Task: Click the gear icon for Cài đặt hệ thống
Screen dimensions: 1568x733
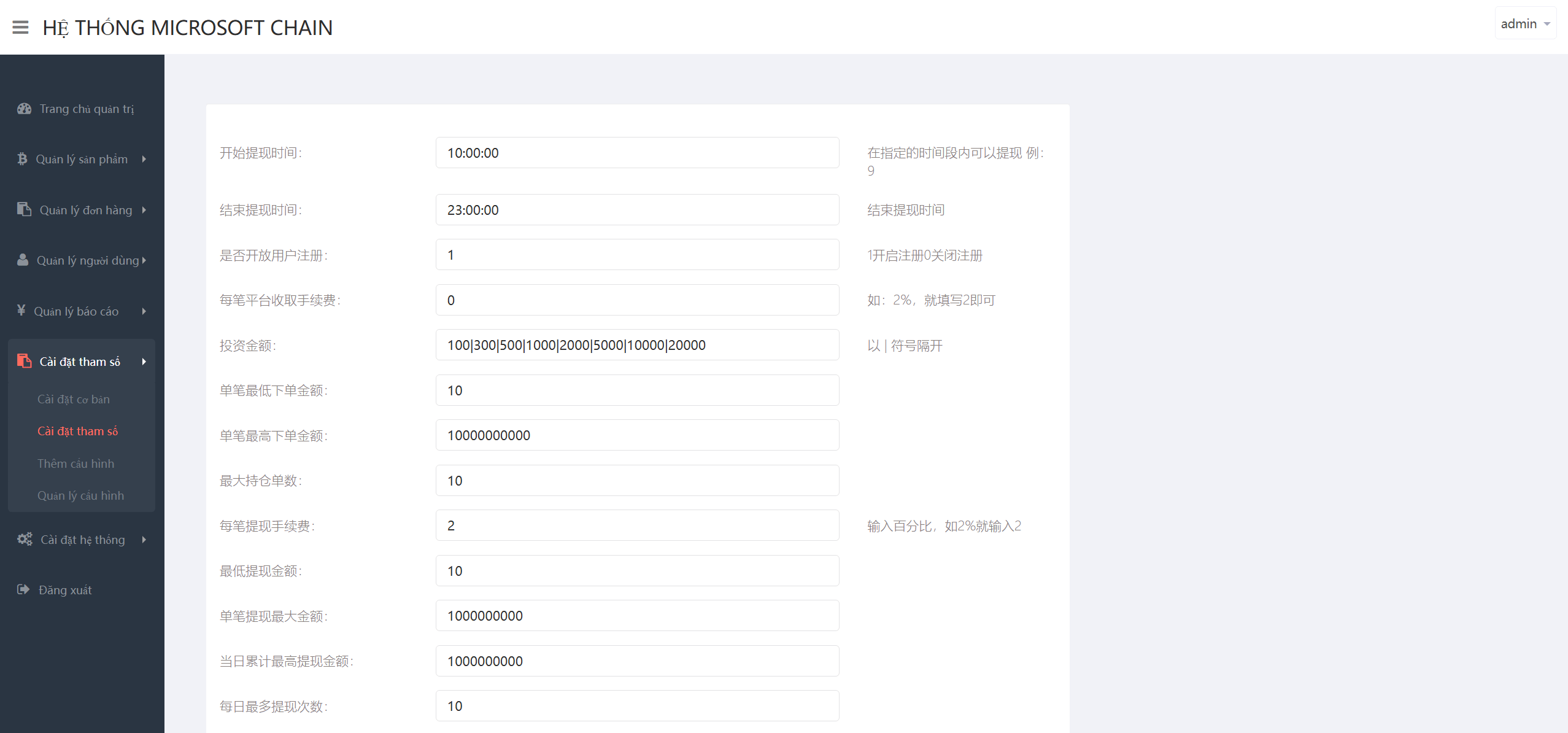Action: point(25,539)
